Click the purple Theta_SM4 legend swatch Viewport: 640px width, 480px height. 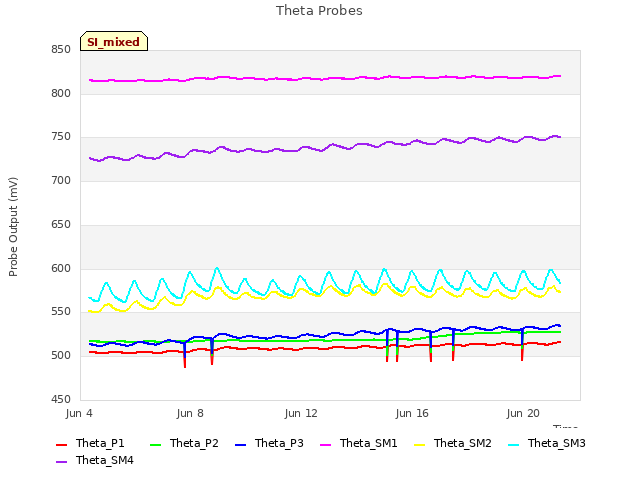coord(61,462)
